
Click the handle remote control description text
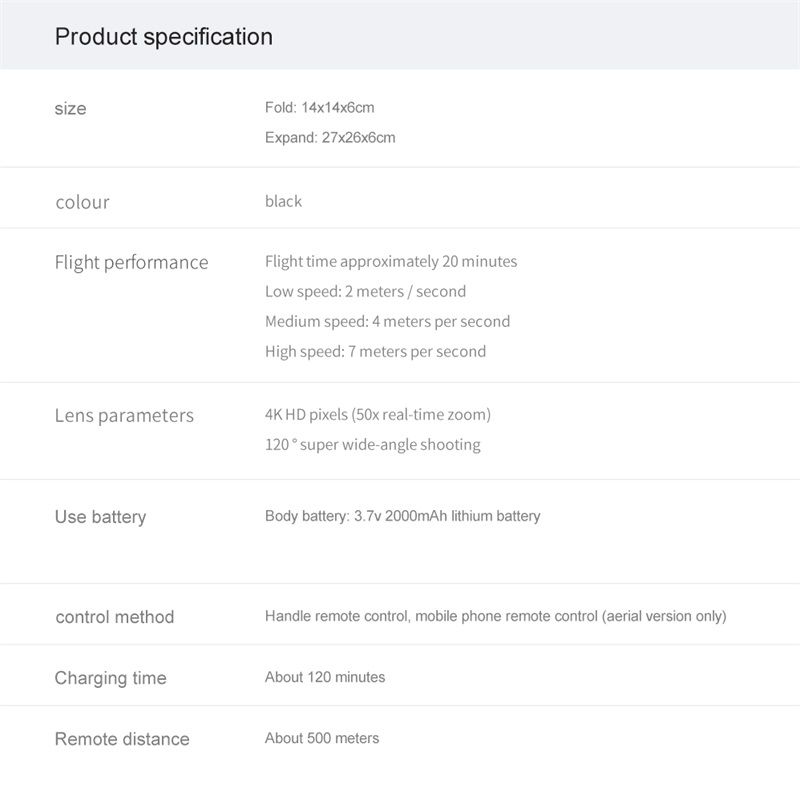[495, 617]
